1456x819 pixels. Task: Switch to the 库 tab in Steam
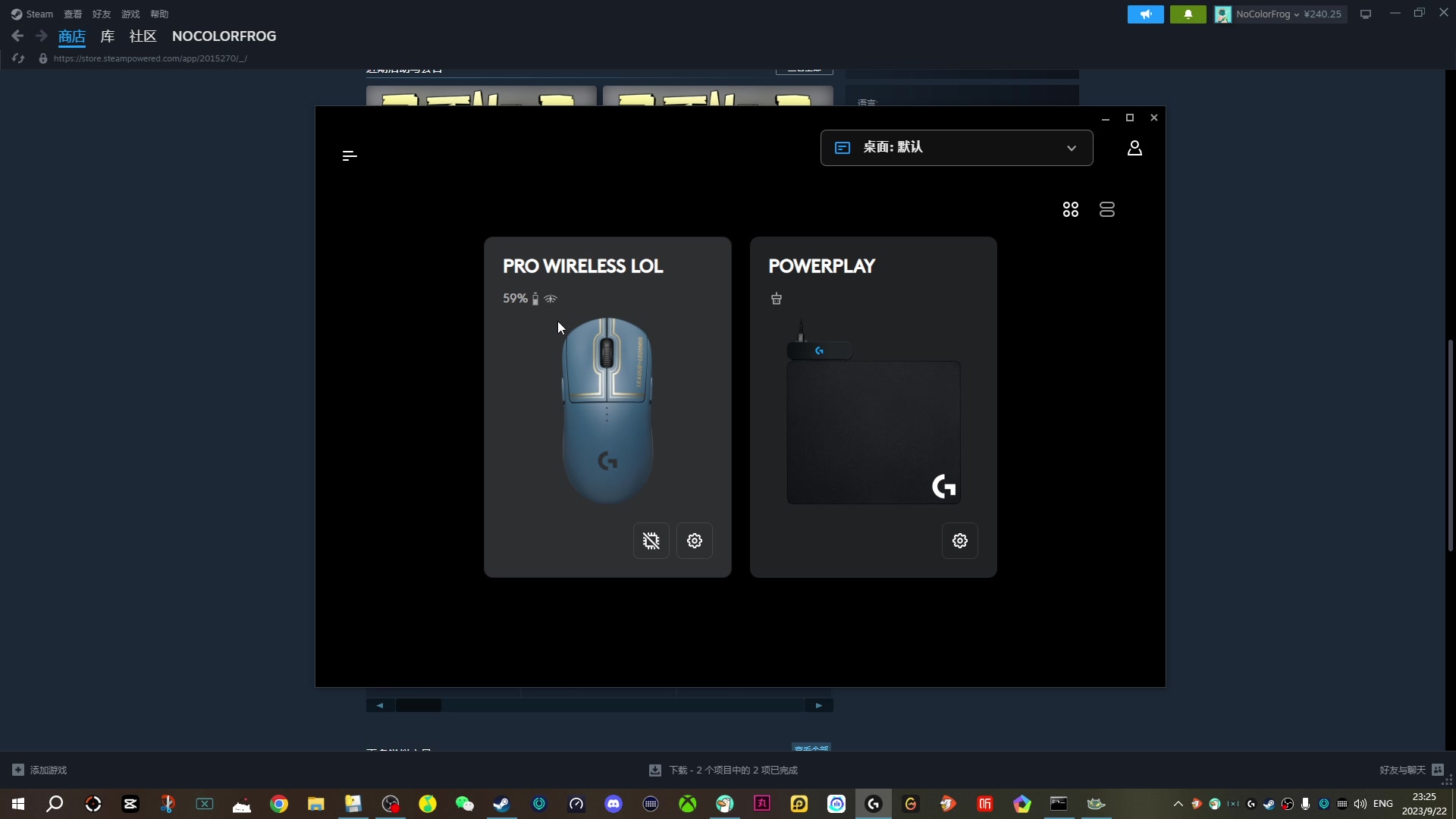(108, 36)
